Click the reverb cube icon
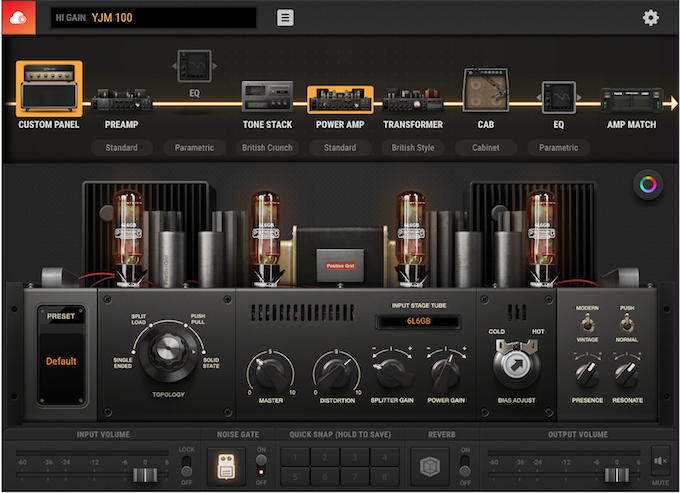This screenshot has height=493, width=680. [430, 467]
